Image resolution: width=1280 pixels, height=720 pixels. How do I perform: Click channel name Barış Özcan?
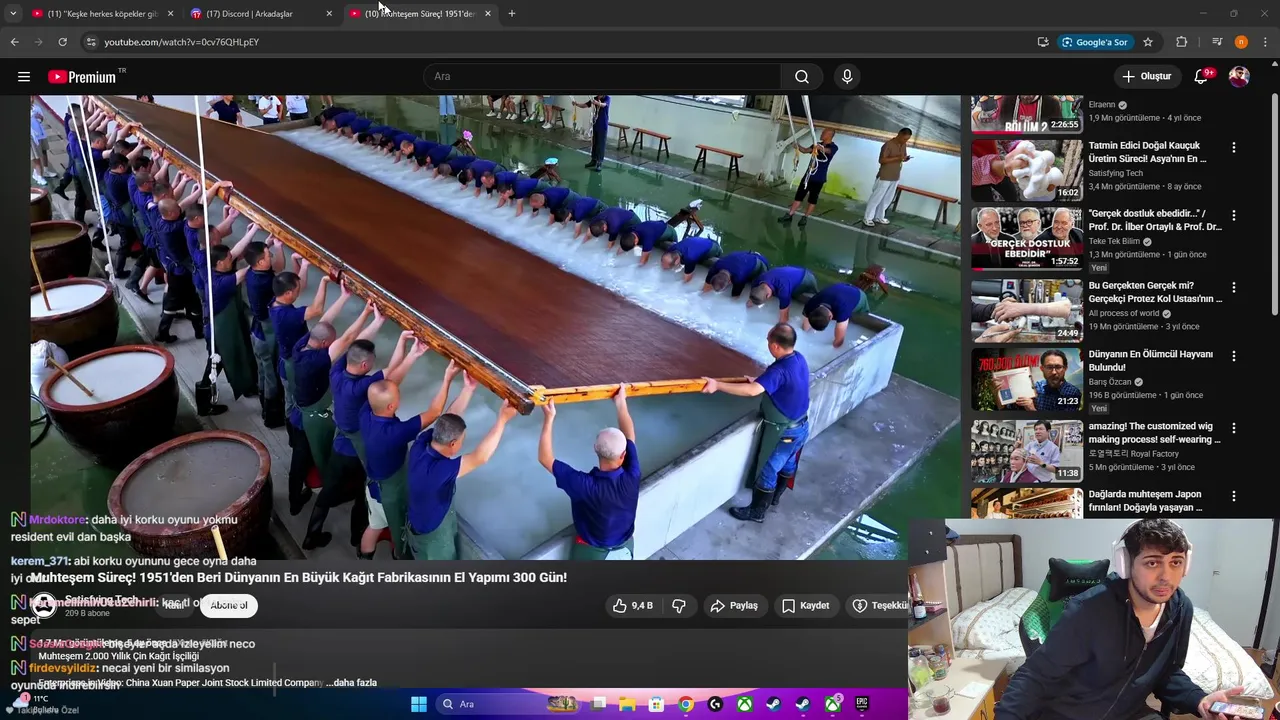[1110, 382]
